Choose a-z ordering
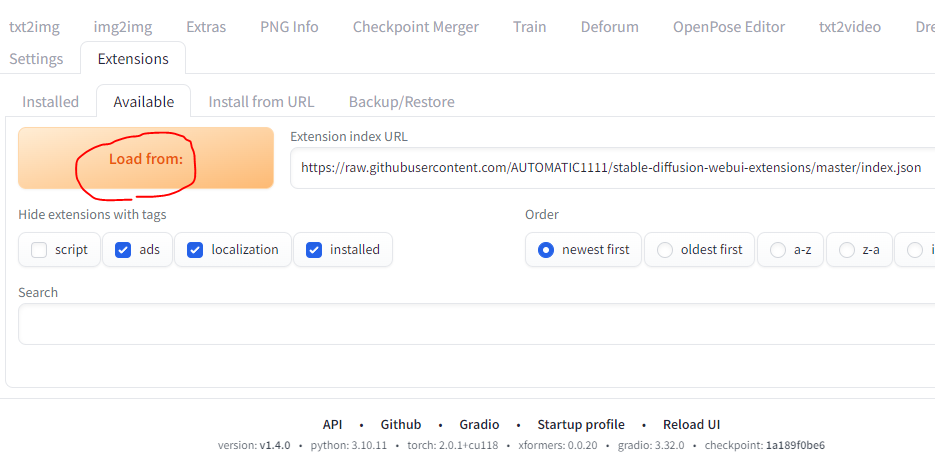This screenshot has width=935, height=458. click(x=791, y=249)
